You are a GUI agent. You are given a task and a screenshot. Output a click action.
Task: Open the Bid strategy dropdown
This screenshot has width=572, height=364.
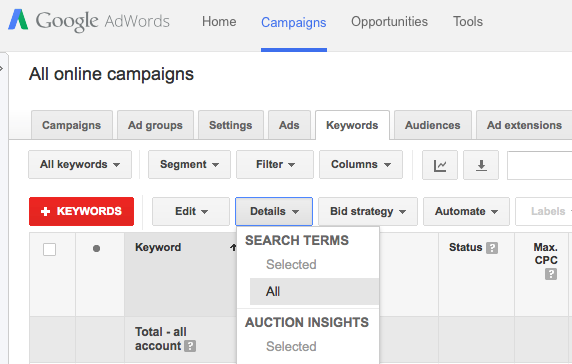368,212
